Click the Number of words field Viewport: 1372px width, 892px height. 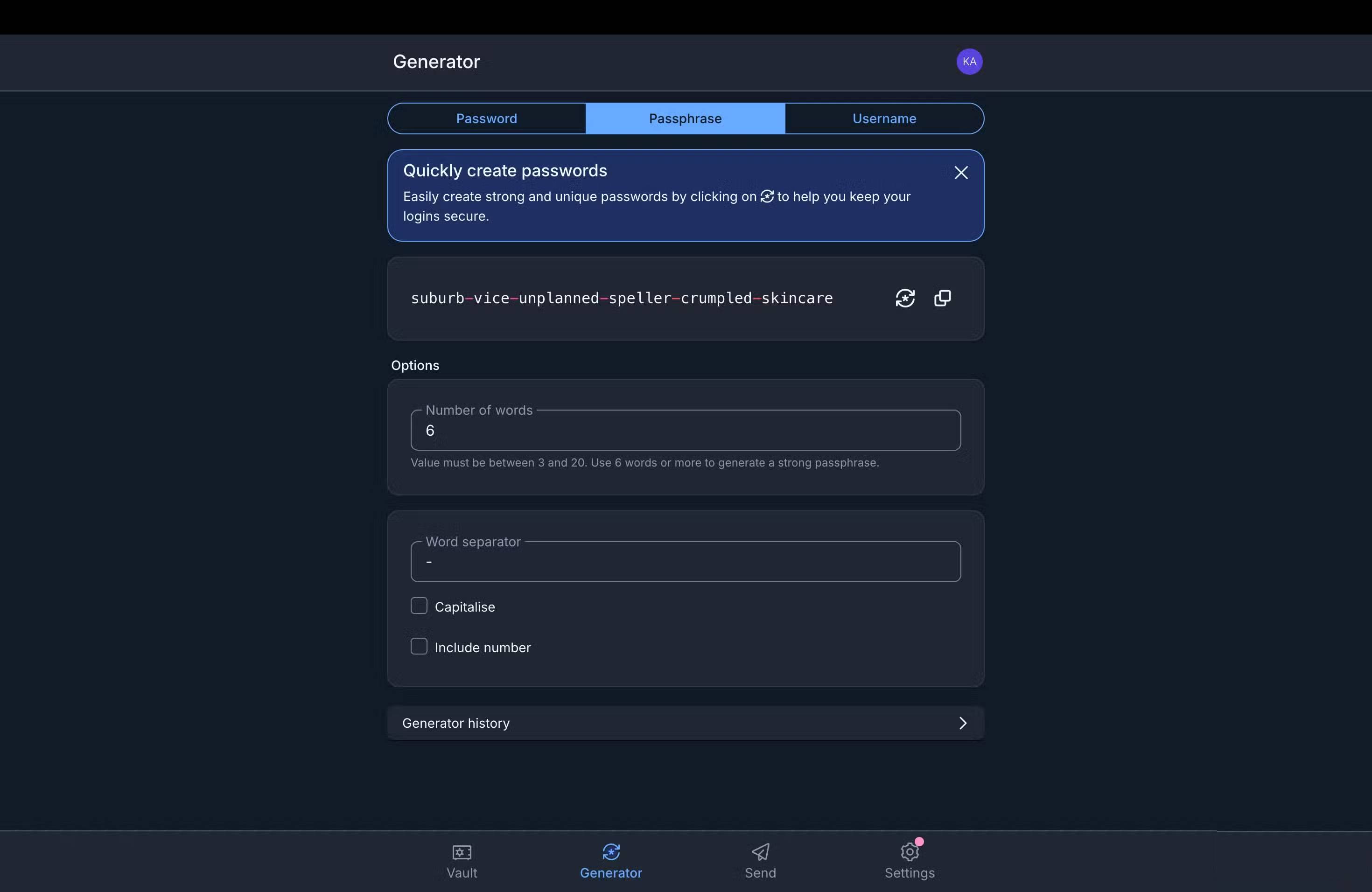coord(685,431)
